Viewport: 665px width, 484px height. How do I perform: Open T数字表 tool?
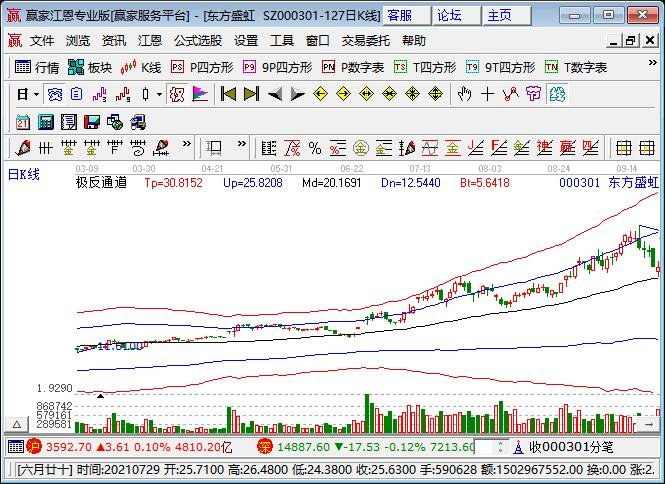coord(576,67)
